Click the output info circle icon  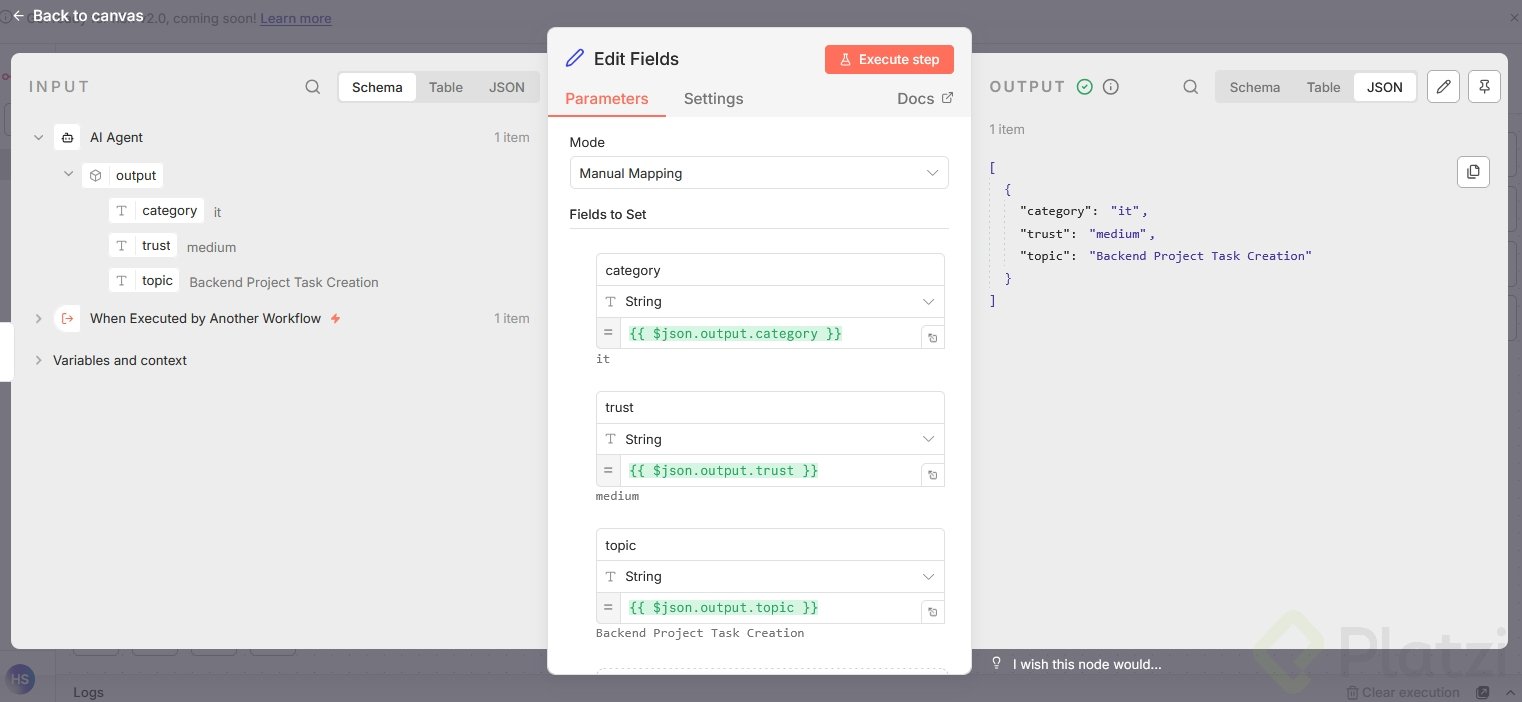click(1110, 87)
